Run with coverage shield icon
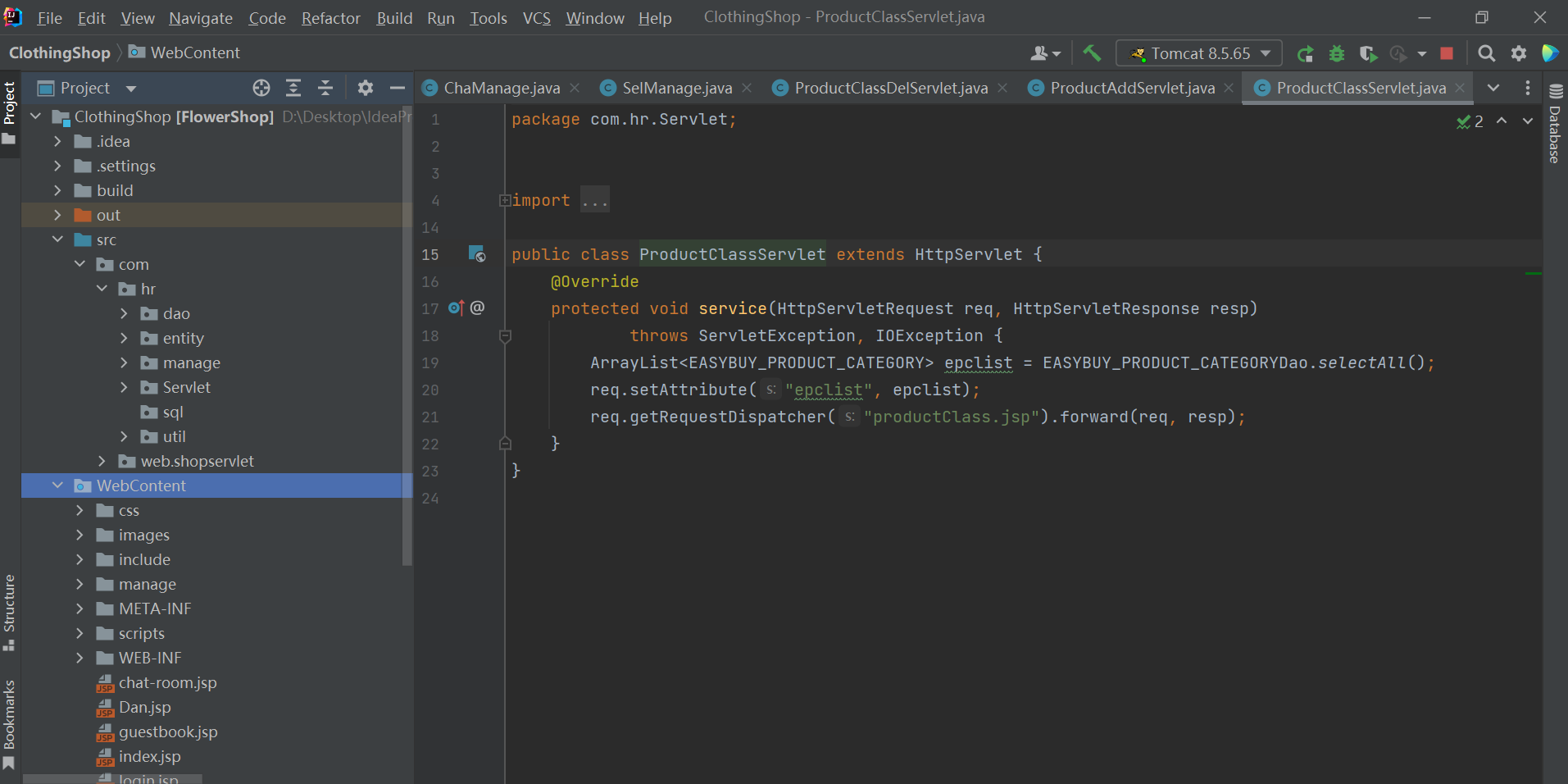1568x784 pixels. point(1368,53)
